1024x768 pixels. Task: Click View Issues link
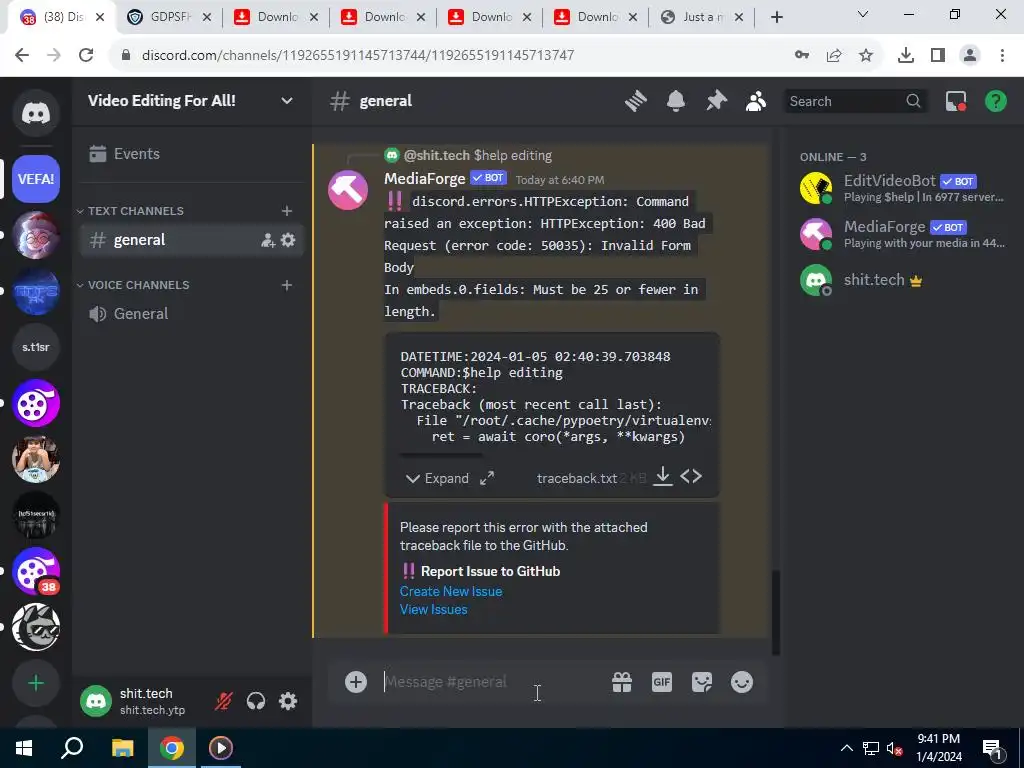click(x=434, y=609)
